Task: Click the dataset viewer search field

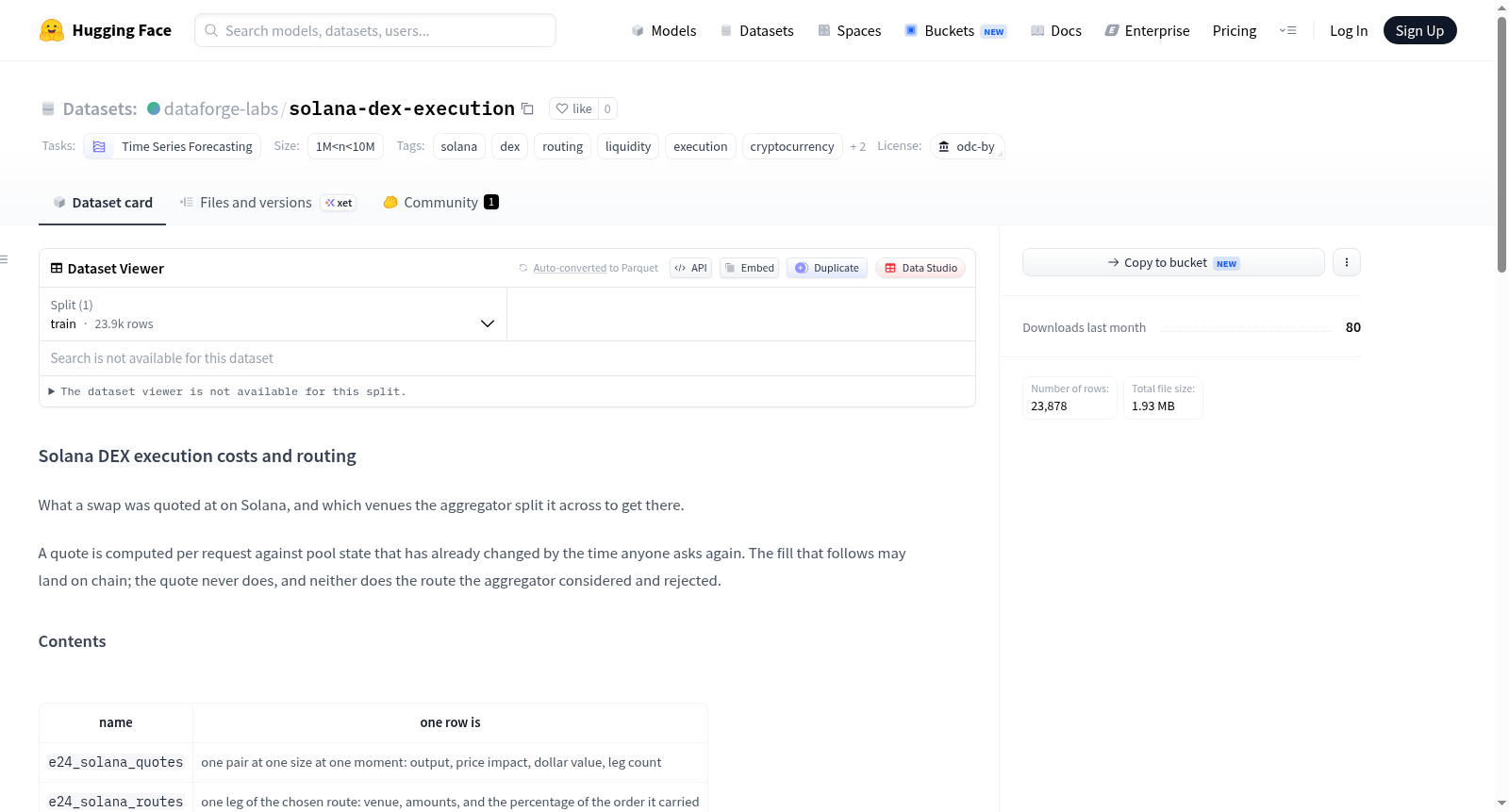Action: coord(507,358)
